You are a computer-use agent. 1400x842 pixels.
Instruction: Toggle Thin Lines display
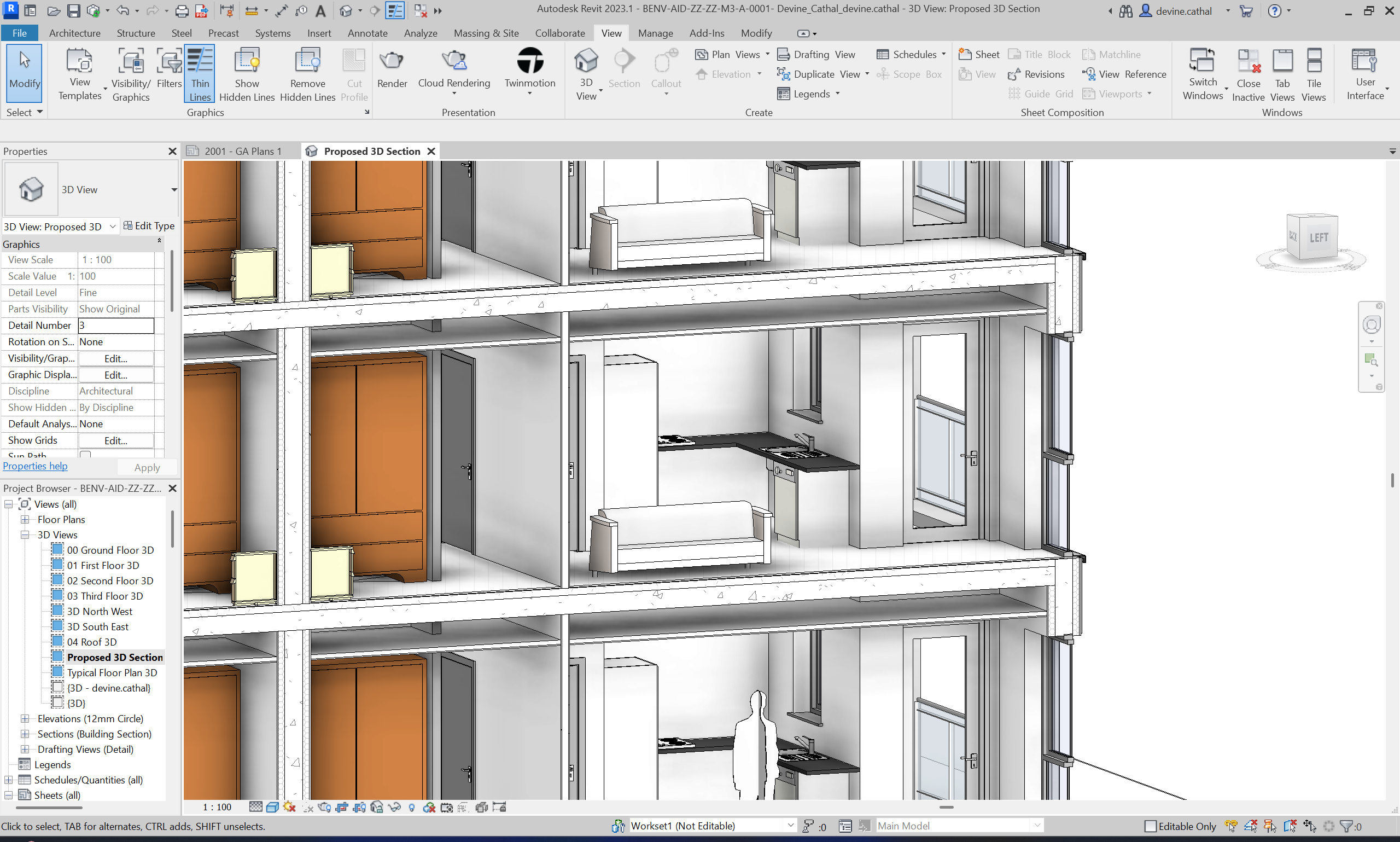(x=200, y=73)
